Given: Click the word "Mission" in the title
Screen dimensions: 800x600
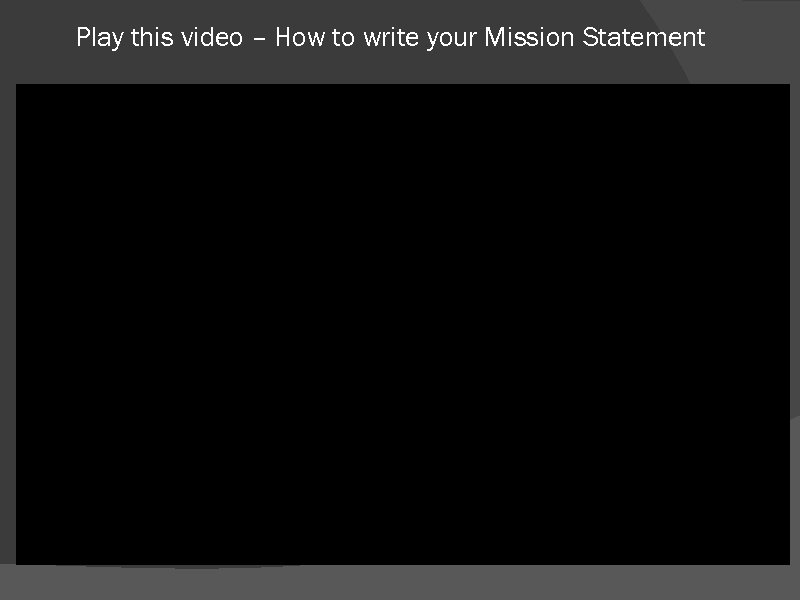Looking at the screenshot, I should pos(529,37).
